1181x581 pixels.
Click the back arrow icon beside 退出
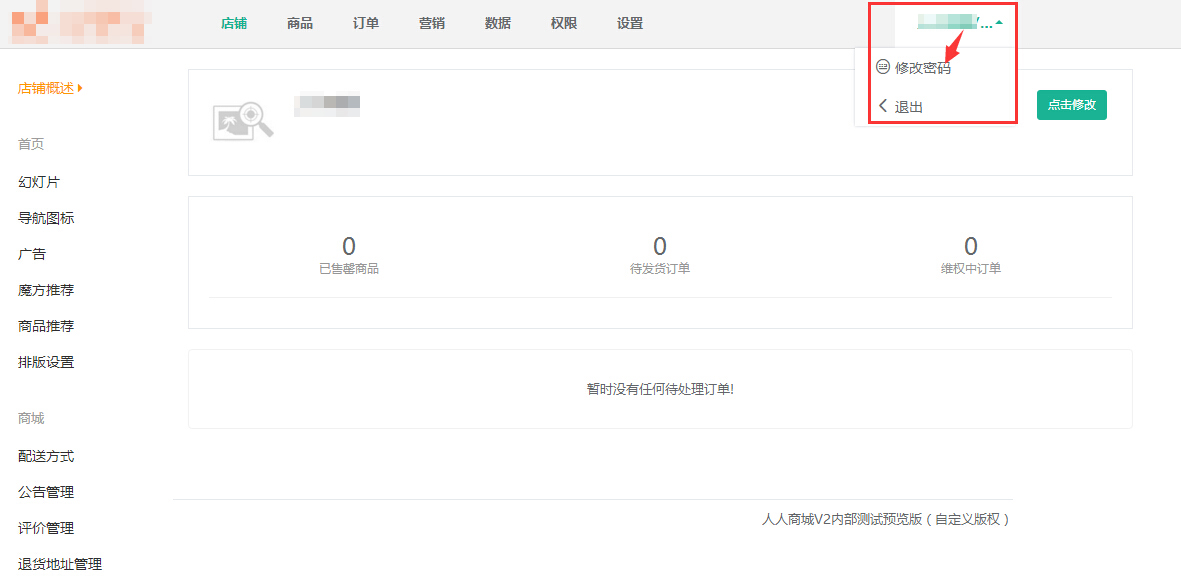[882, 106]
